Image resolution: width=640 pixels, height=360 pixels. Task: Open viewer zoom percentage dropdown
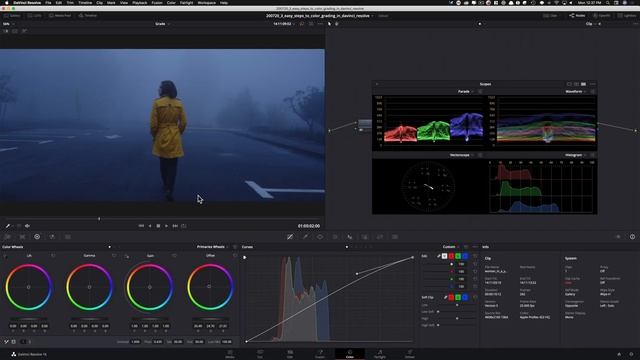[x=8, y=24]
